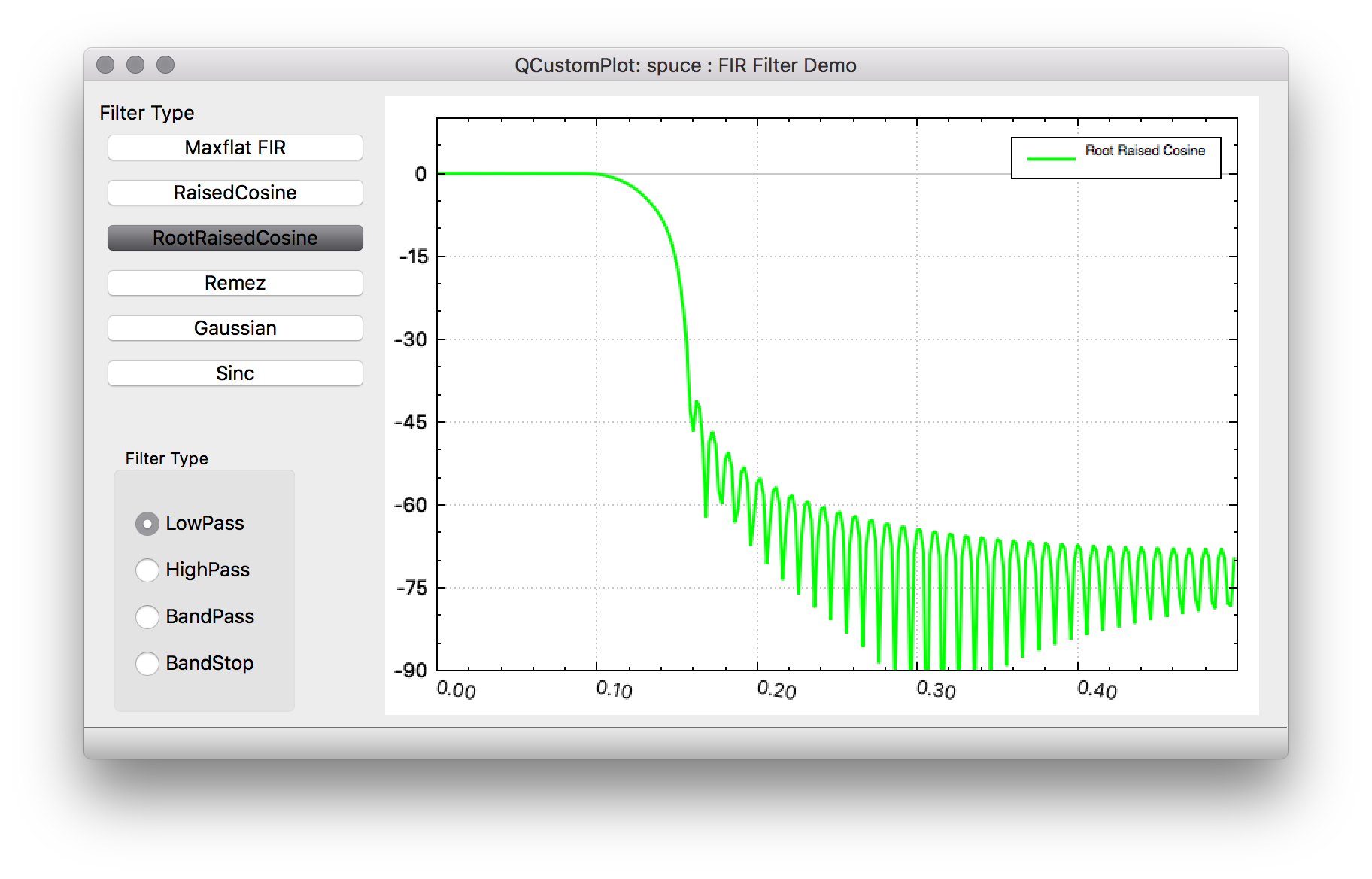Toggle the BandStop radio button

(147, 664)
